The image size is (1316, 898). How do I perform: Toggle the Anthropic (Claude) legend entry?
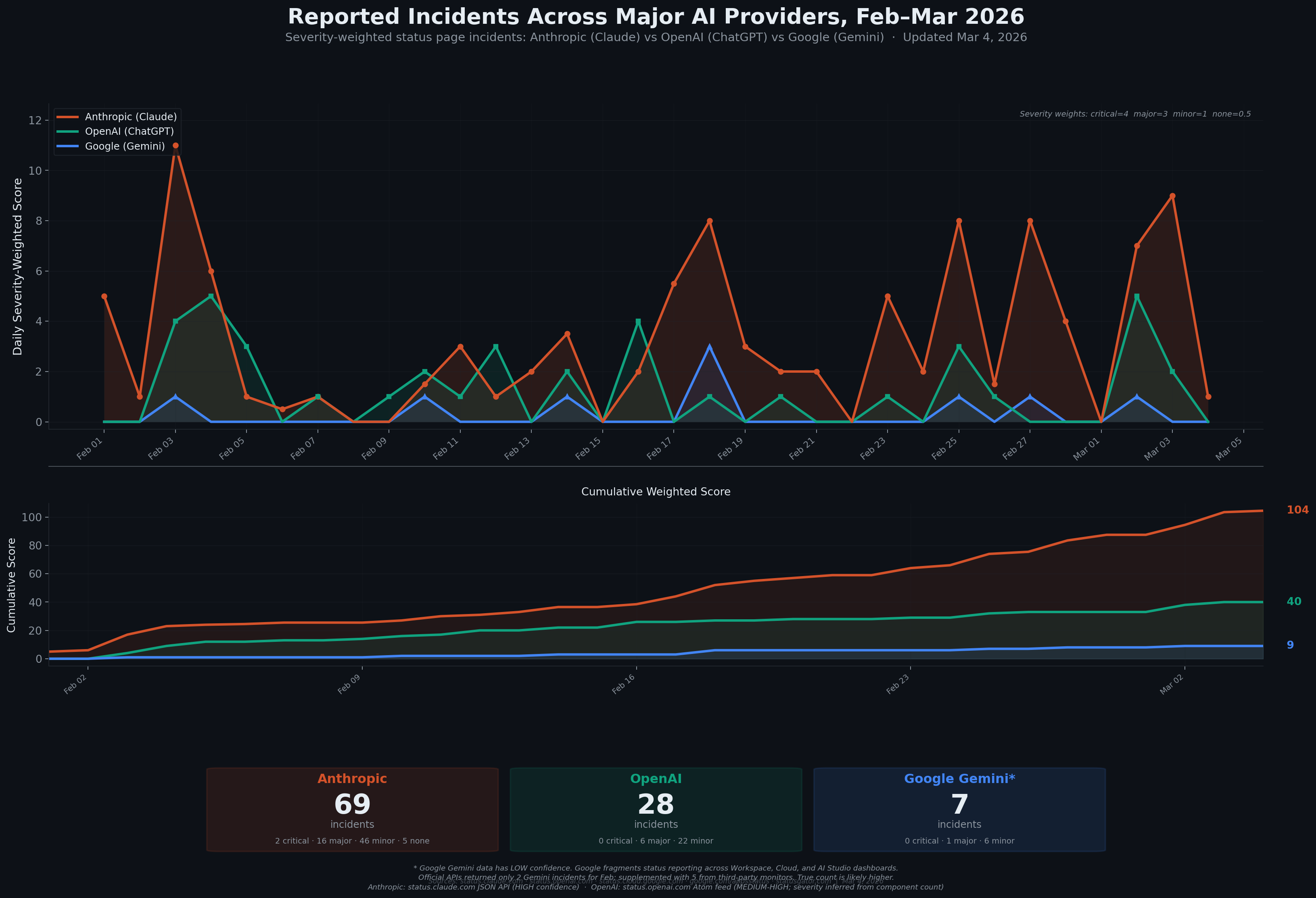pos(130,117)
